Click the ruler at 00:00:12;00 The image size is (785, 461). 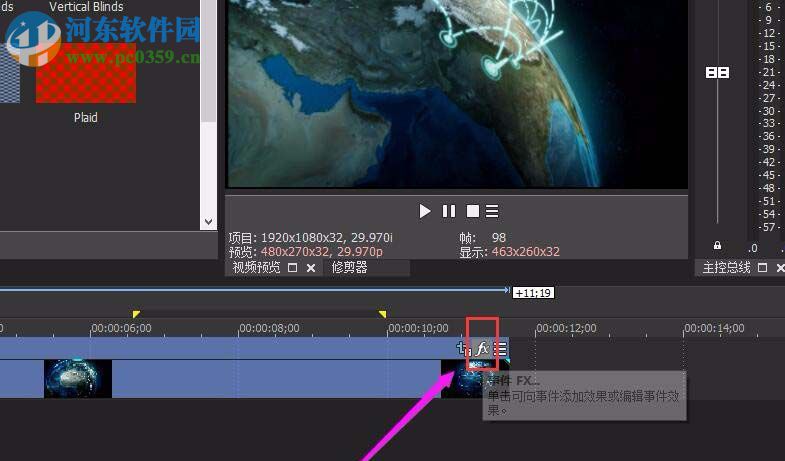pyautogui.click(x=566, y=328)
